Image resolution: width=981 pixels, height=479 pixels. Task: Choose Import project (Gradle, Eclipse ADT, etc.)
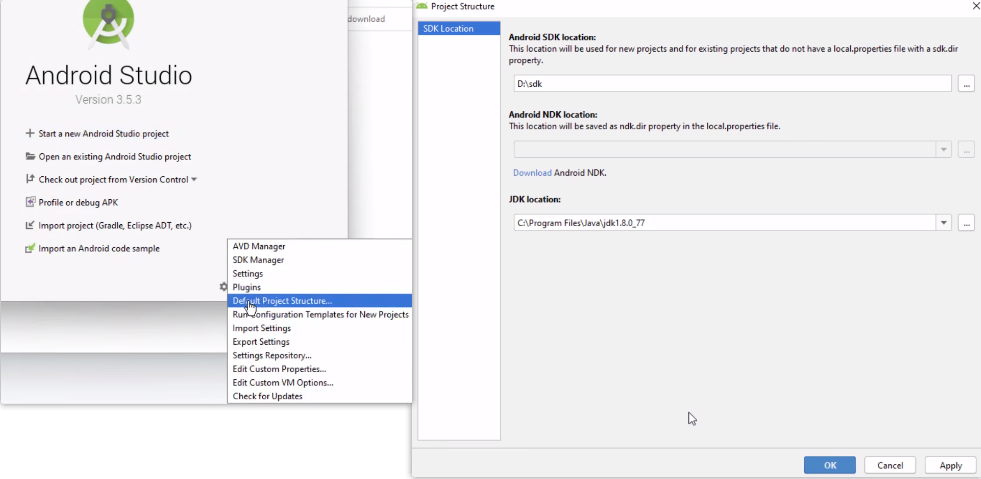click(115, 225)
